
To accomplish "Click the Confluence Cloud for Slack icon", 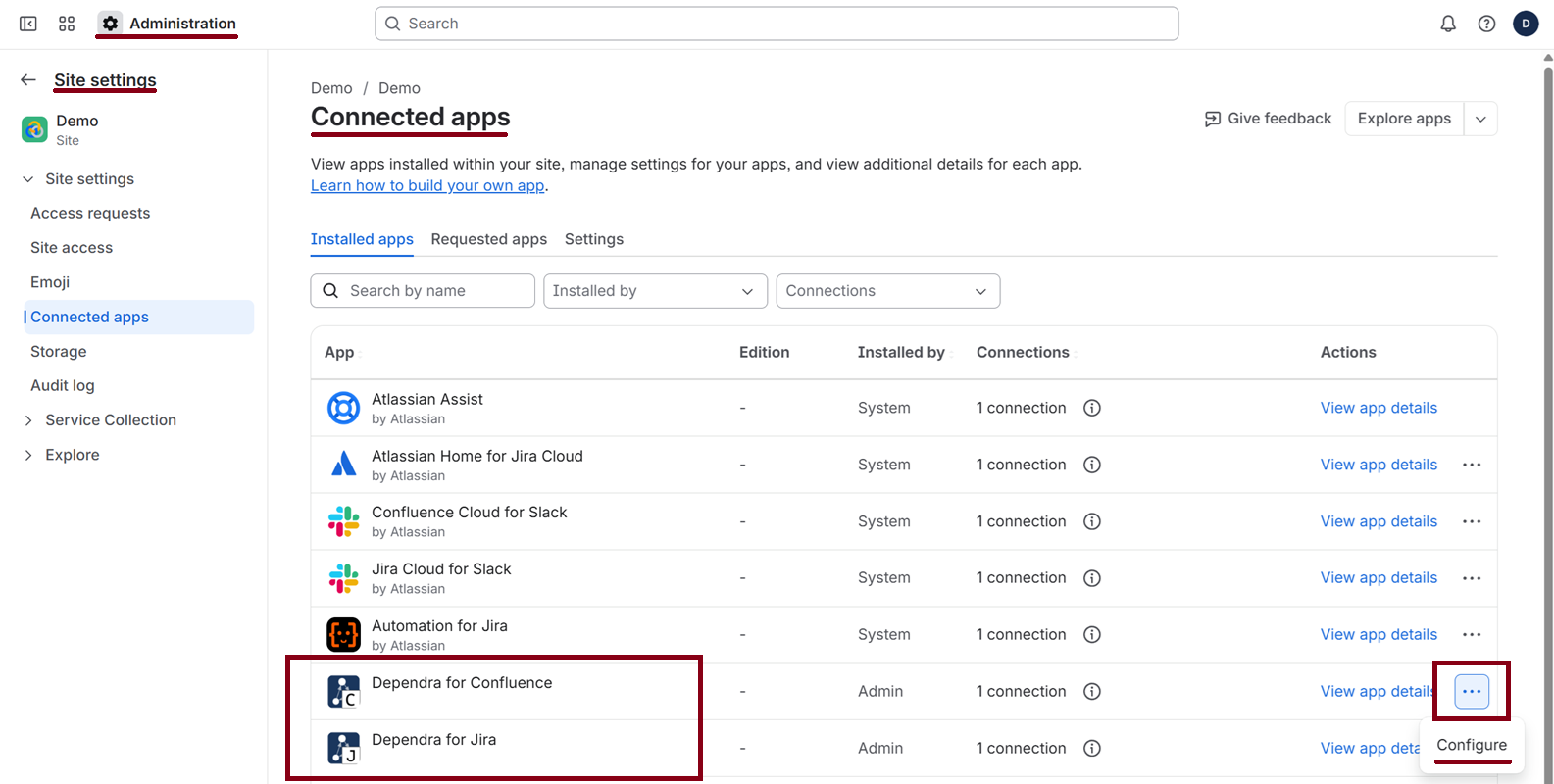I will pos(343,521).
